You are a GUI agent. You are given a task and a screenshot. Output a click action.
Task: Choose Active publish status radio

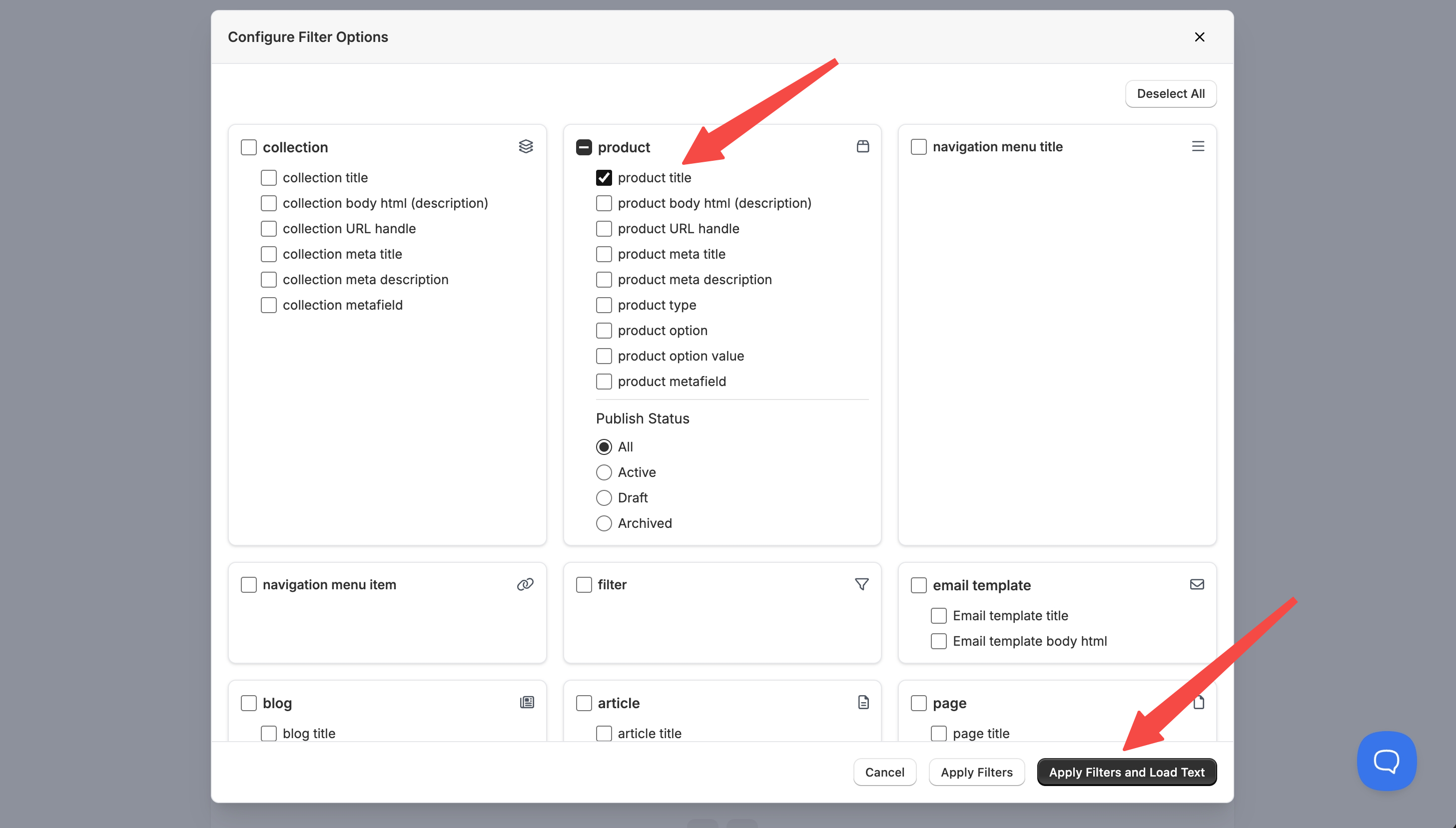(604, 472)
